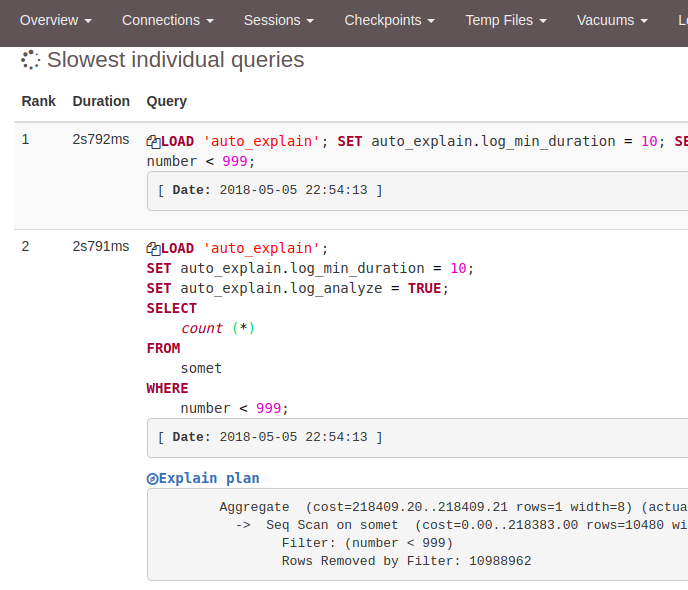
Task: Click the Rank column header
Action: [39, 101]
